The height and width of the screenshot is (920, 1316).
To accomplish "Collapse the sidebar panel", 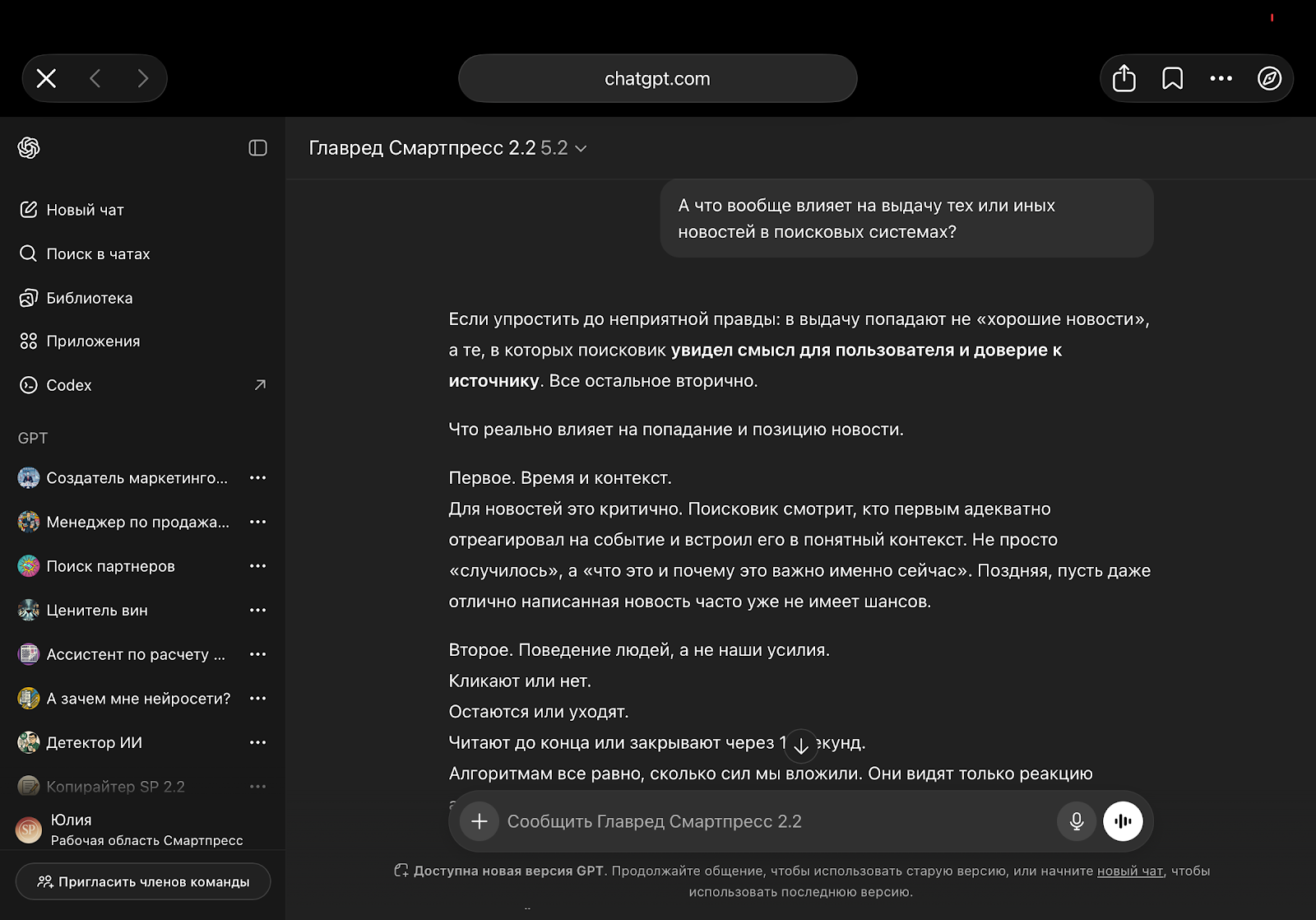I will click(x=257, y=148).
